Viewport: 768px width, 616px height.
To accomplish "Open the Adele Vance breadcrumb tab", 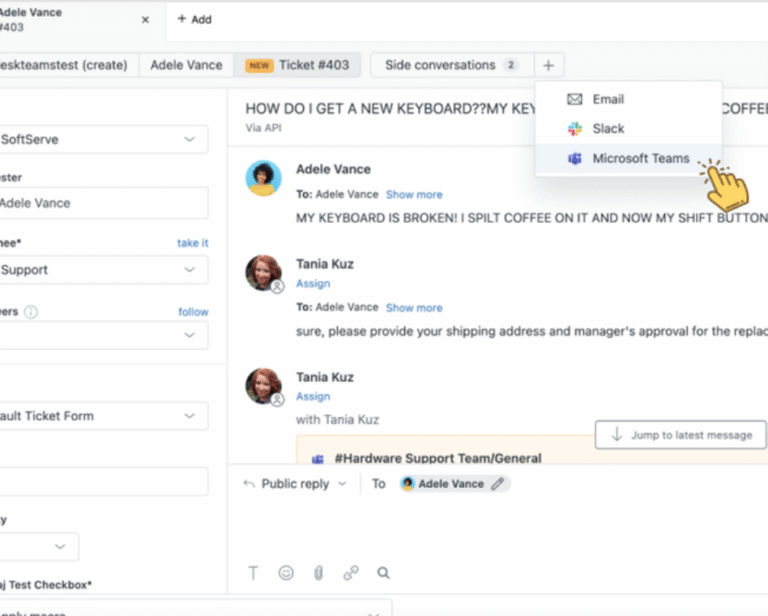I will coord(186,65).
